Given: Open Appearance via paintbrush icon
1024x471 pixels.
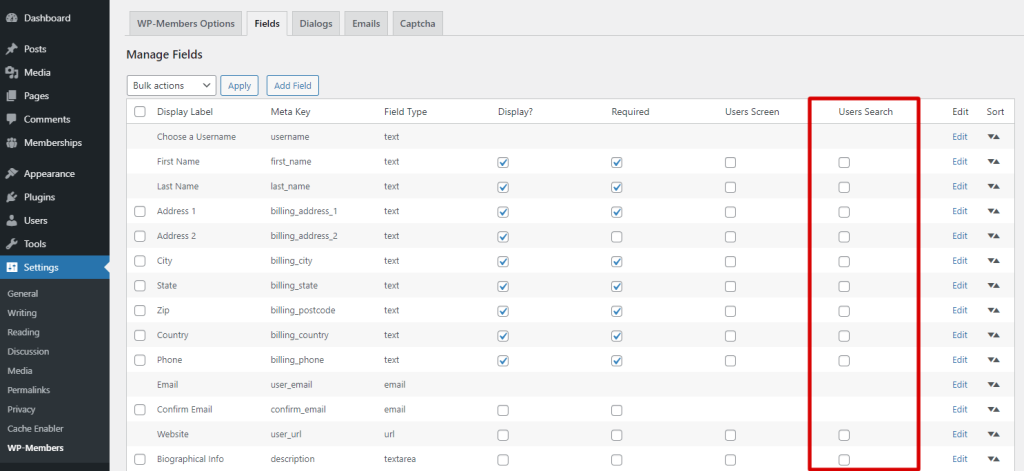Looking at the screenshot, I should (x=12, y=173).
